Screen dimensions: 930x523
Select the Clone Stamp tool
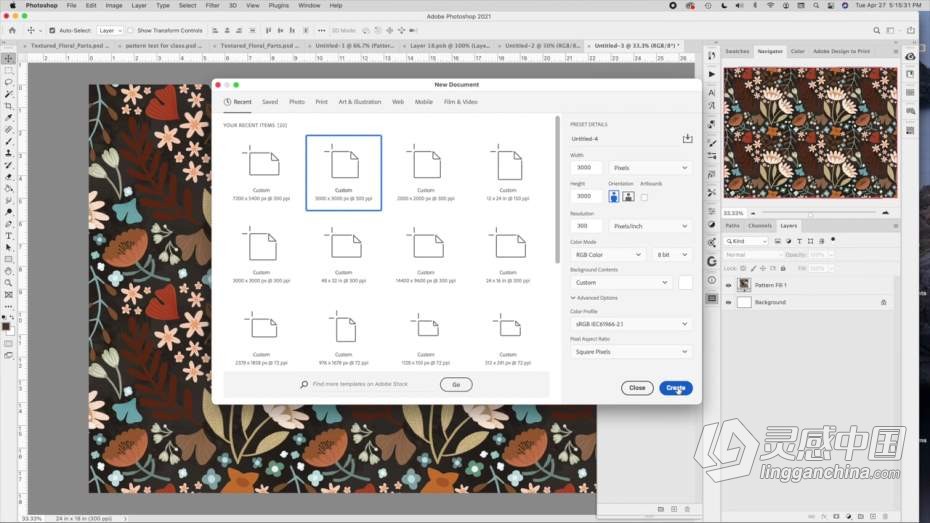click(x=8, y=154)
